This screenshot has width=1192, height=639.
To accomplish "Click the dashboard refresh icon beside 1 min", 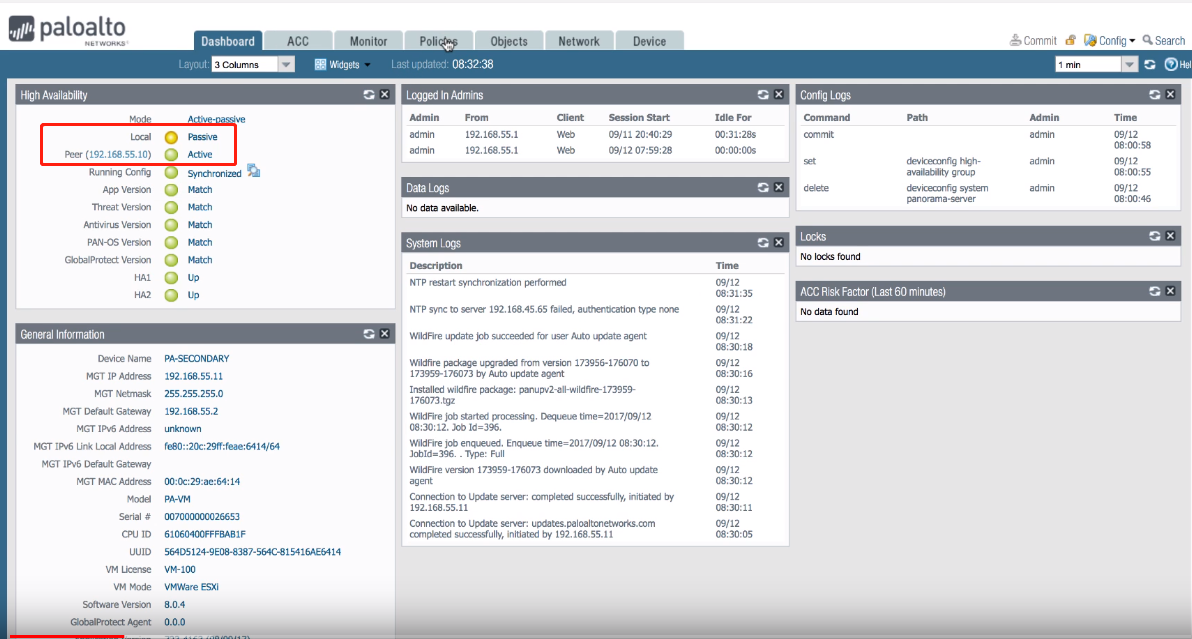I will pyautogui.click(x=1150, y=65).
